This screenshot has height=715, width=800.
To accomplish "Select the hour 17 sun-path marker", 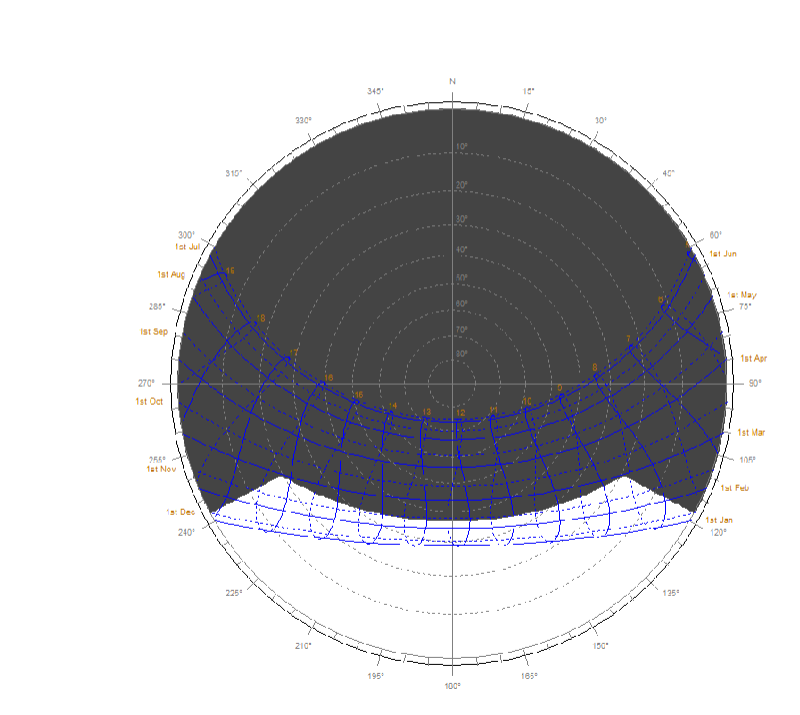I will [x=294, y=352].
